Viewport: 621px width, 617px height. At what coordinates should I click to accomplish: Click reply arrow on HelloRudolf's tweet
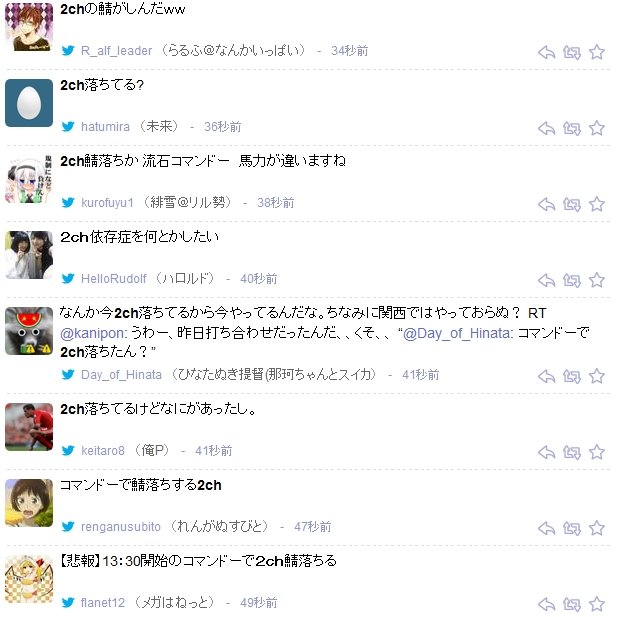546,280
